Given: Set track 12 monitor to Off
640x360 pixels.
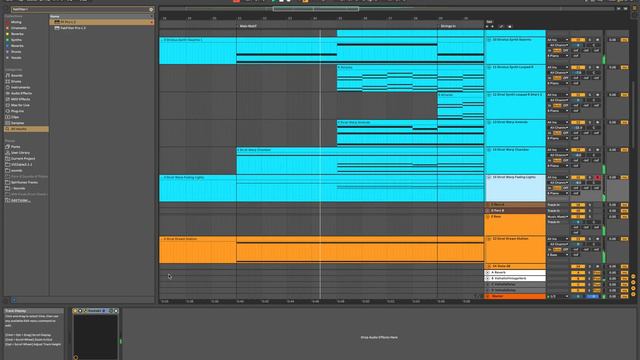Looking at the screenshot, I should coord(565,105).
